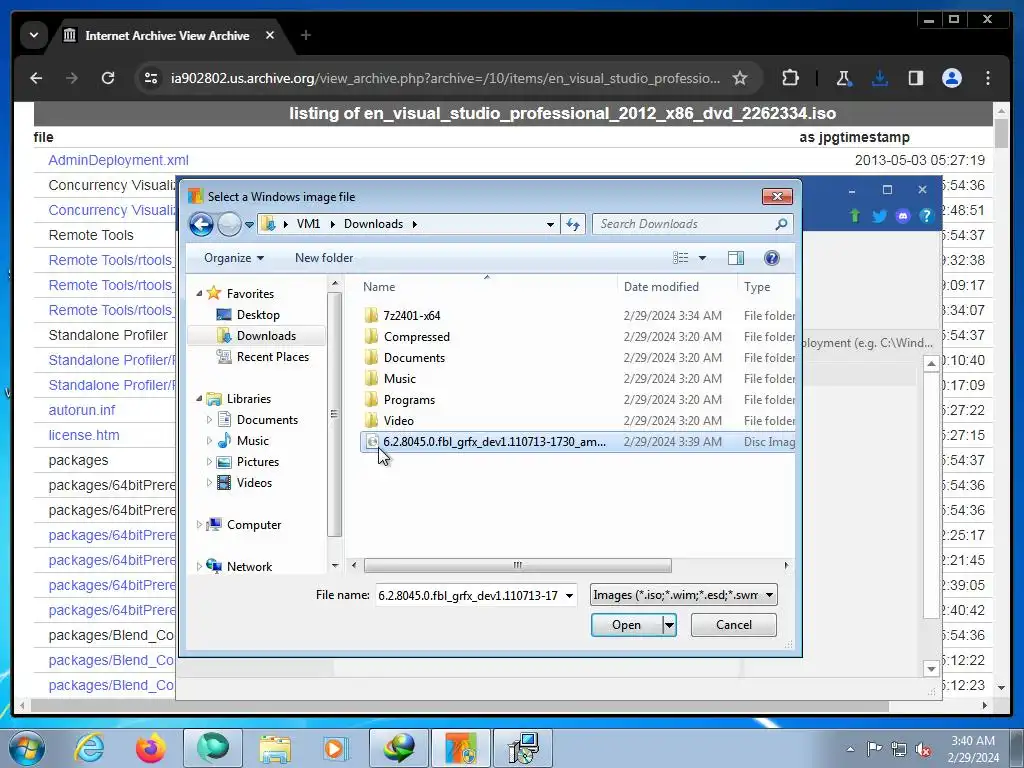1024x768 pixels.
Task: Select the Programs folder
Action: pos(409,400)
